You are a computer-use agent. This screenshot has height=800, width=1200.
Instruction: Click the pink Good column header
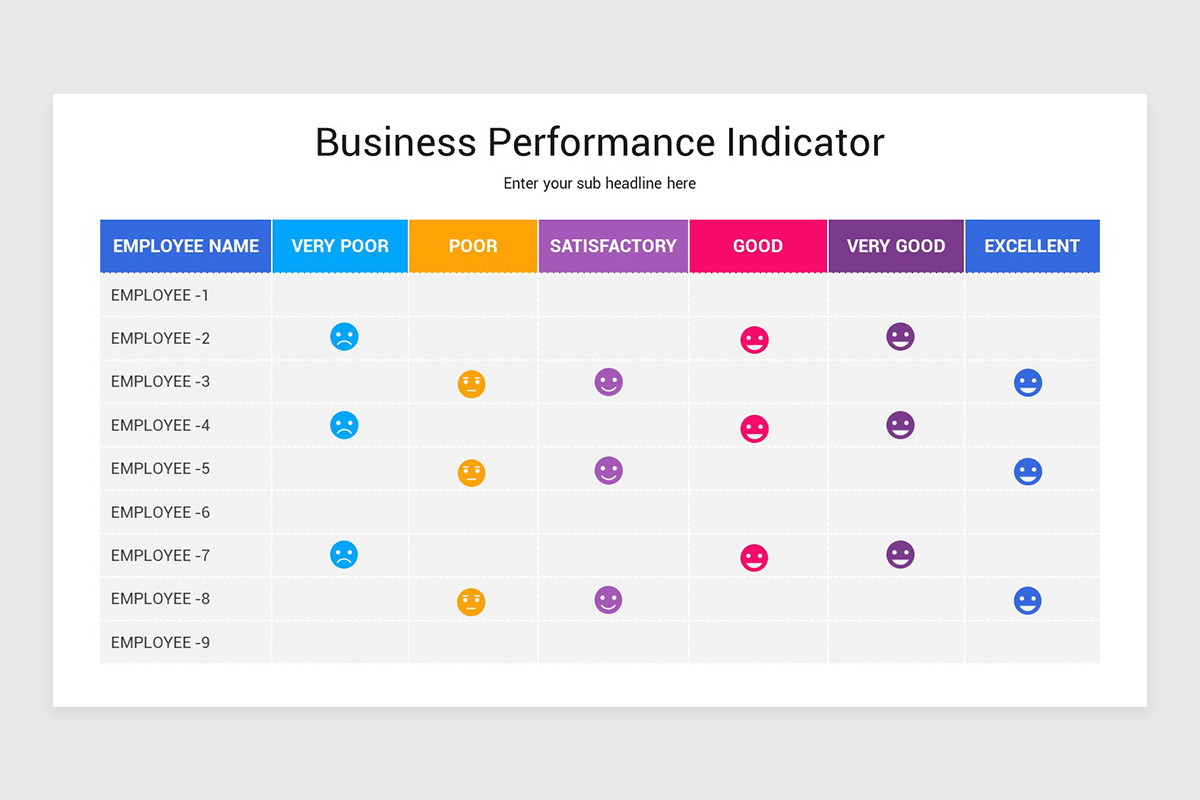758,246
